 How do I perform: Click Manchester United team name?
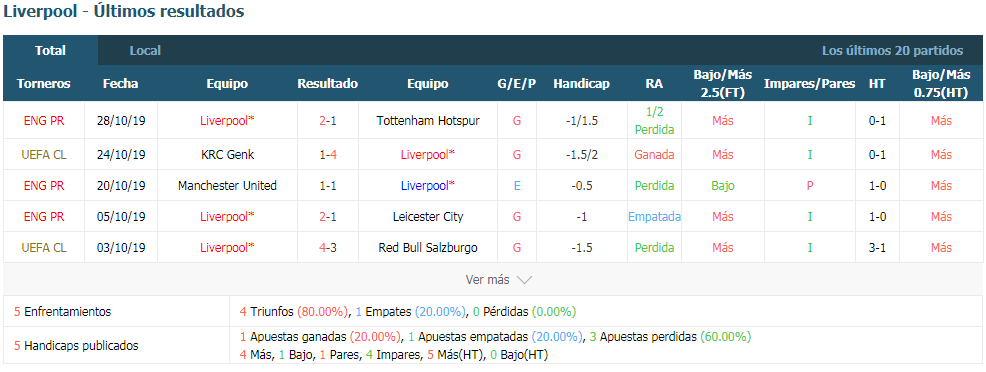coord(227,185)
